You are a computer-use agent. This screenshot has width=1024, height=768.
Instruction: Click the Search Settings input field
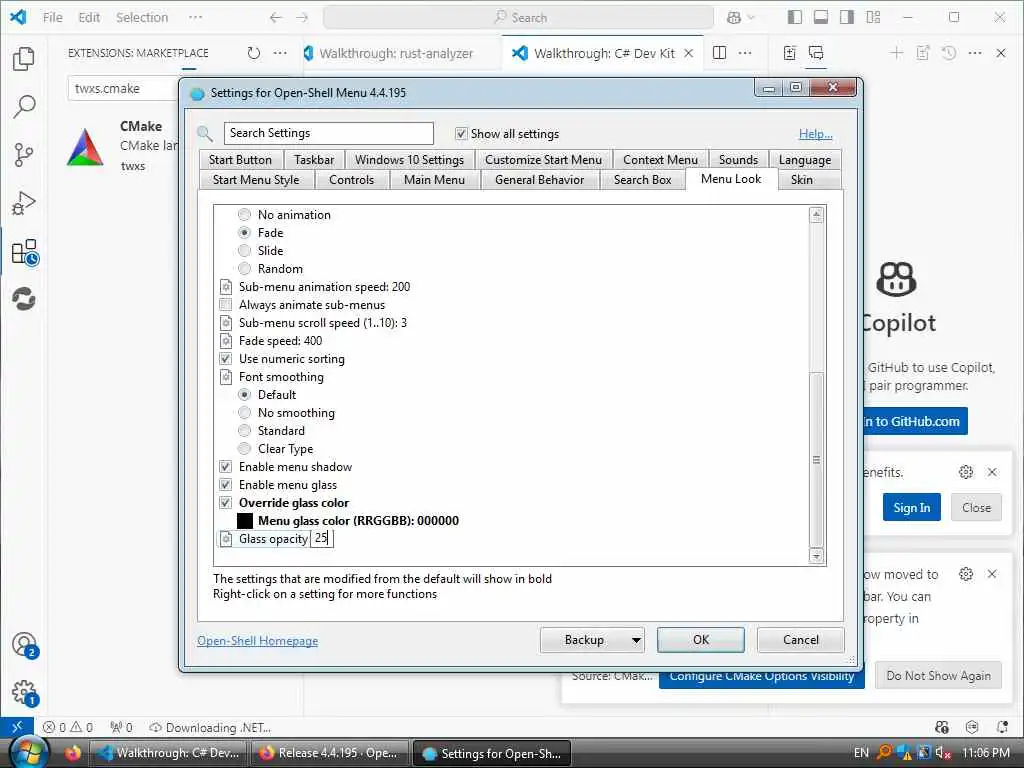(328, 133)
